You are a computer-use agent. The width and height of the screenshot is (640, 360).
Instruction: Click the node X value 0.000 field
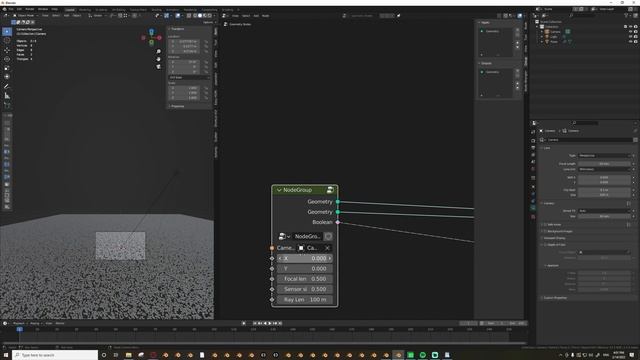click(305, 258)
